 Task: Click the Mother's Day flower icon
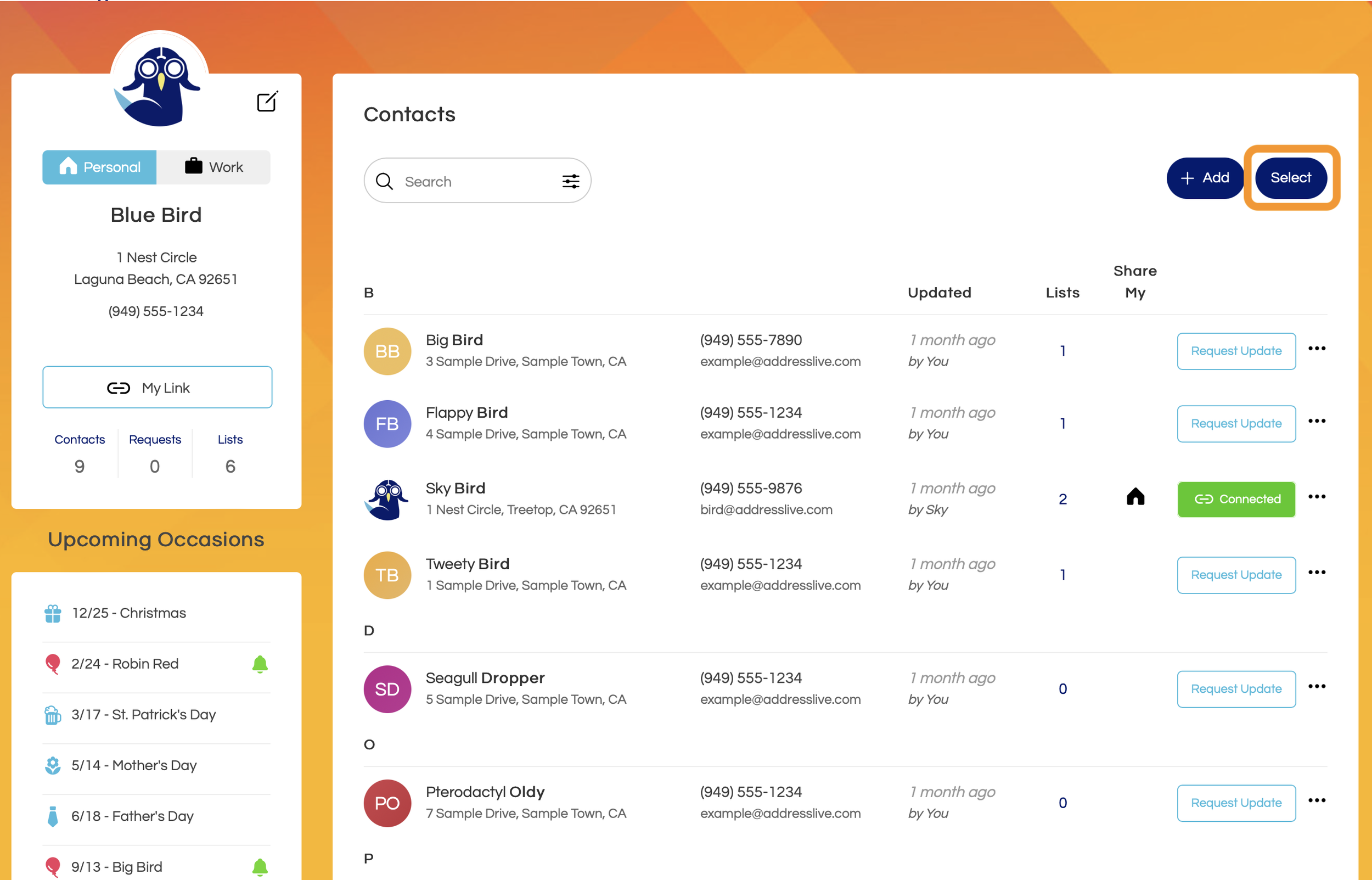pos(53,765)
